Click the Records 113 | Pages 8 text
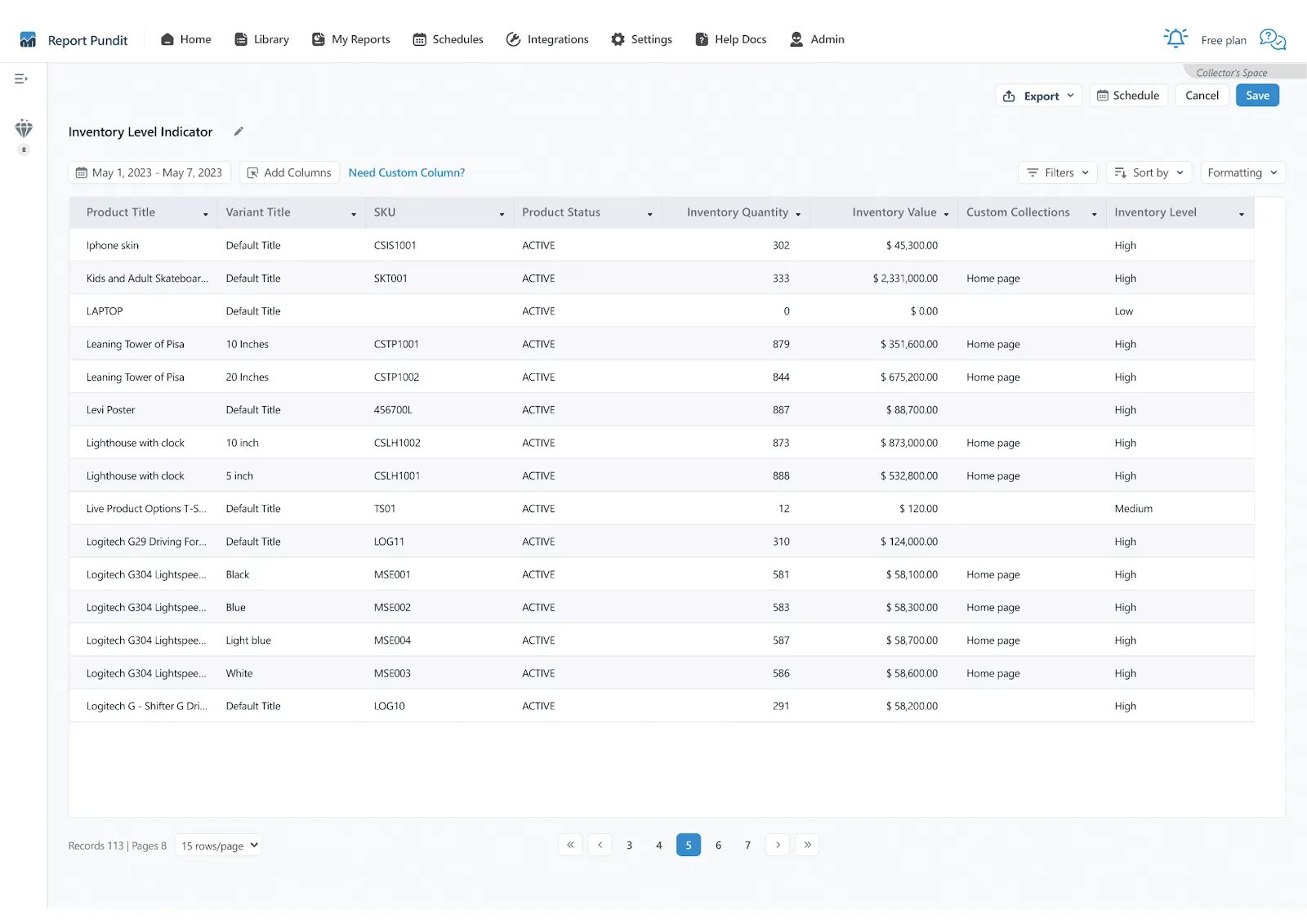The height and width of the screenshot is (924, 1307). coord(118,846)
